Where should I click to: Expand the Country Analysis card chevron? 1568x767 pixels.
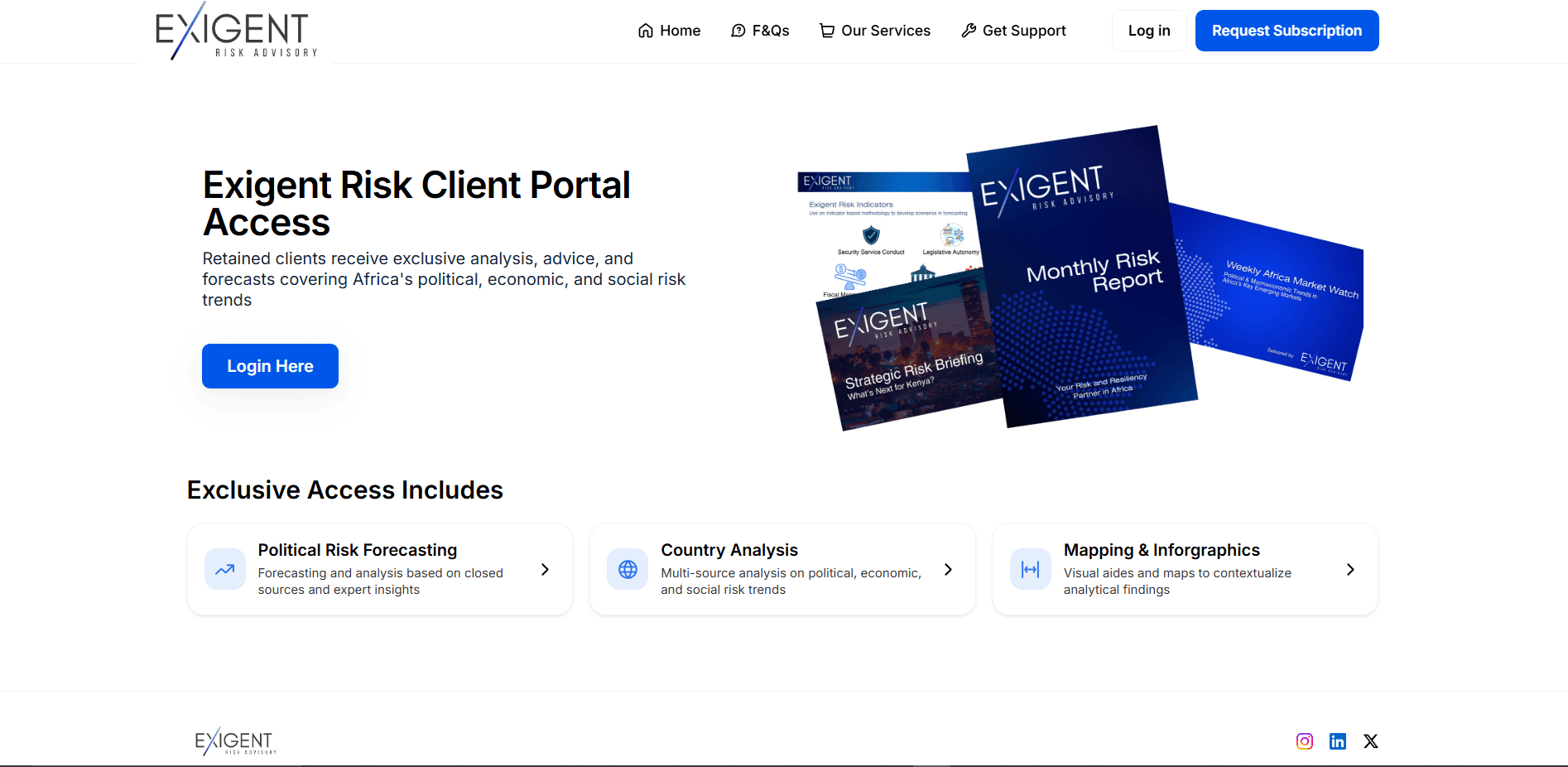click(x=948, y=569)
